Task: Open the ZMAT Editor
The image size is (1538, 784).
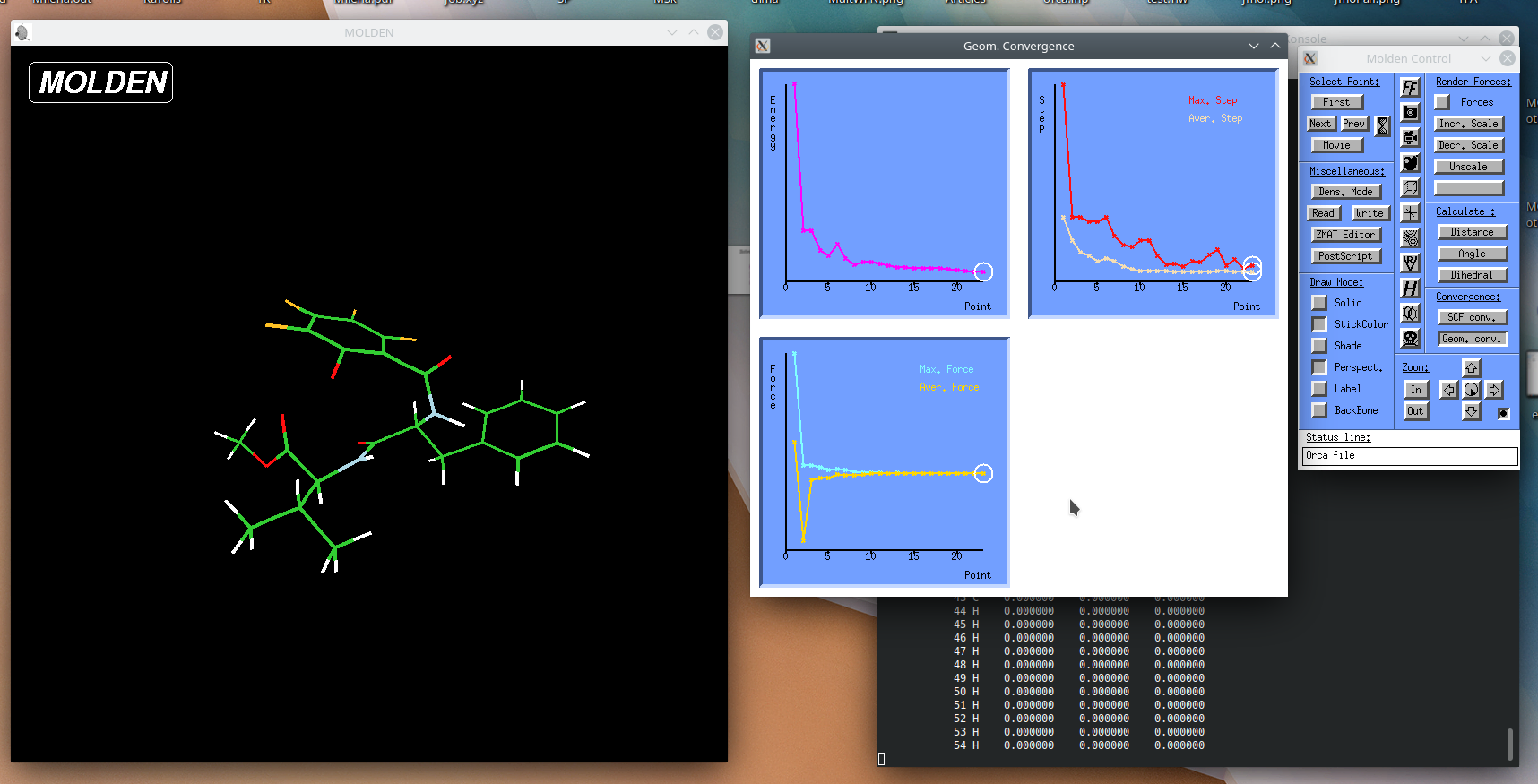Action: 1345,235
